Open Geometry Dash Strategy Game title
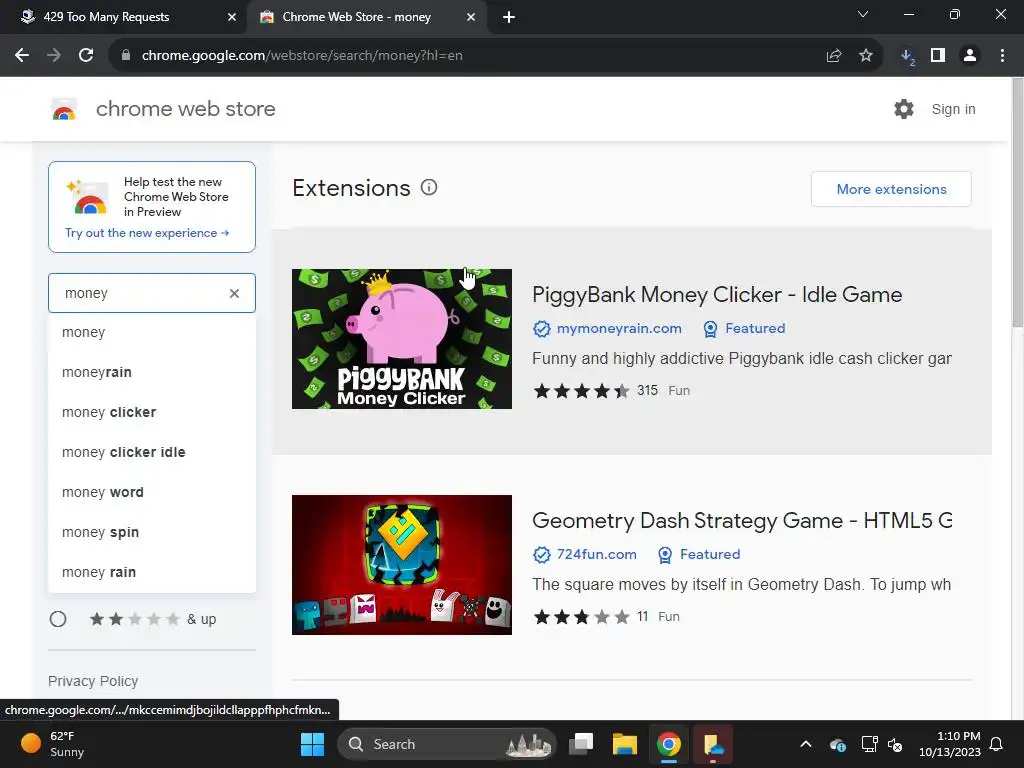Viewport: 1024px width, 768px height. [741, 520]
